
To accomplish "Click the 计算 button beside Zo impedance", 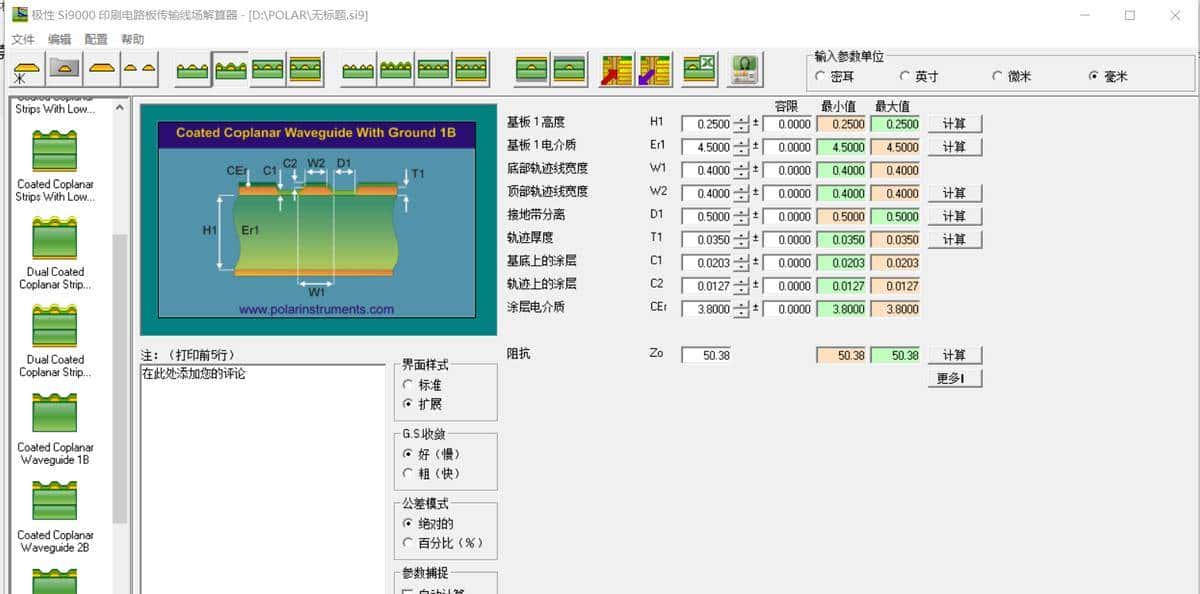I will click(953, 354).
